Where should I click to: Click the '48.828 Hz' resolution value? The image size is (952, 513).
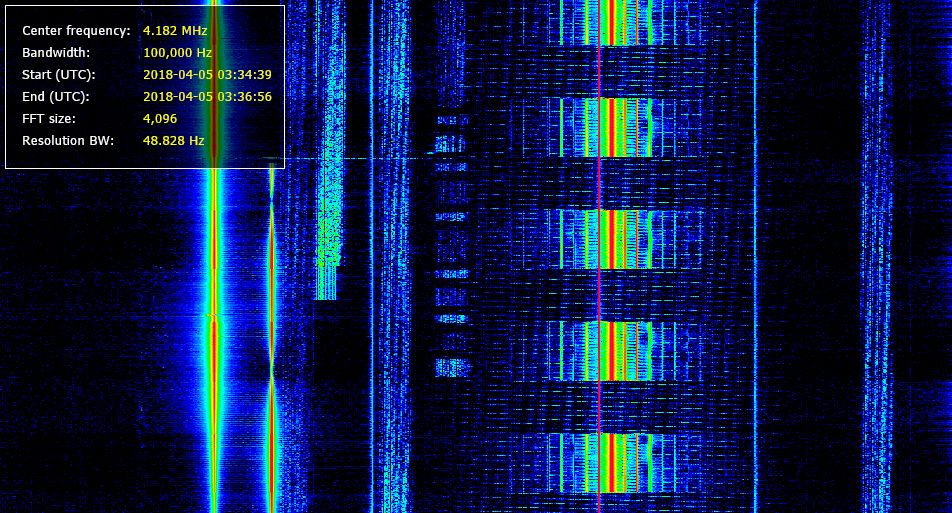click(x=173, y=140)
